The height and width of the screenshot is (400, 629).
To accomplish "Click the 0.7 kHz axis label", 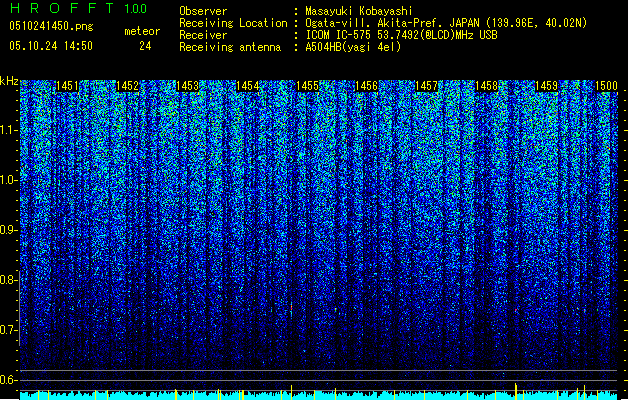I will [8, 330].
